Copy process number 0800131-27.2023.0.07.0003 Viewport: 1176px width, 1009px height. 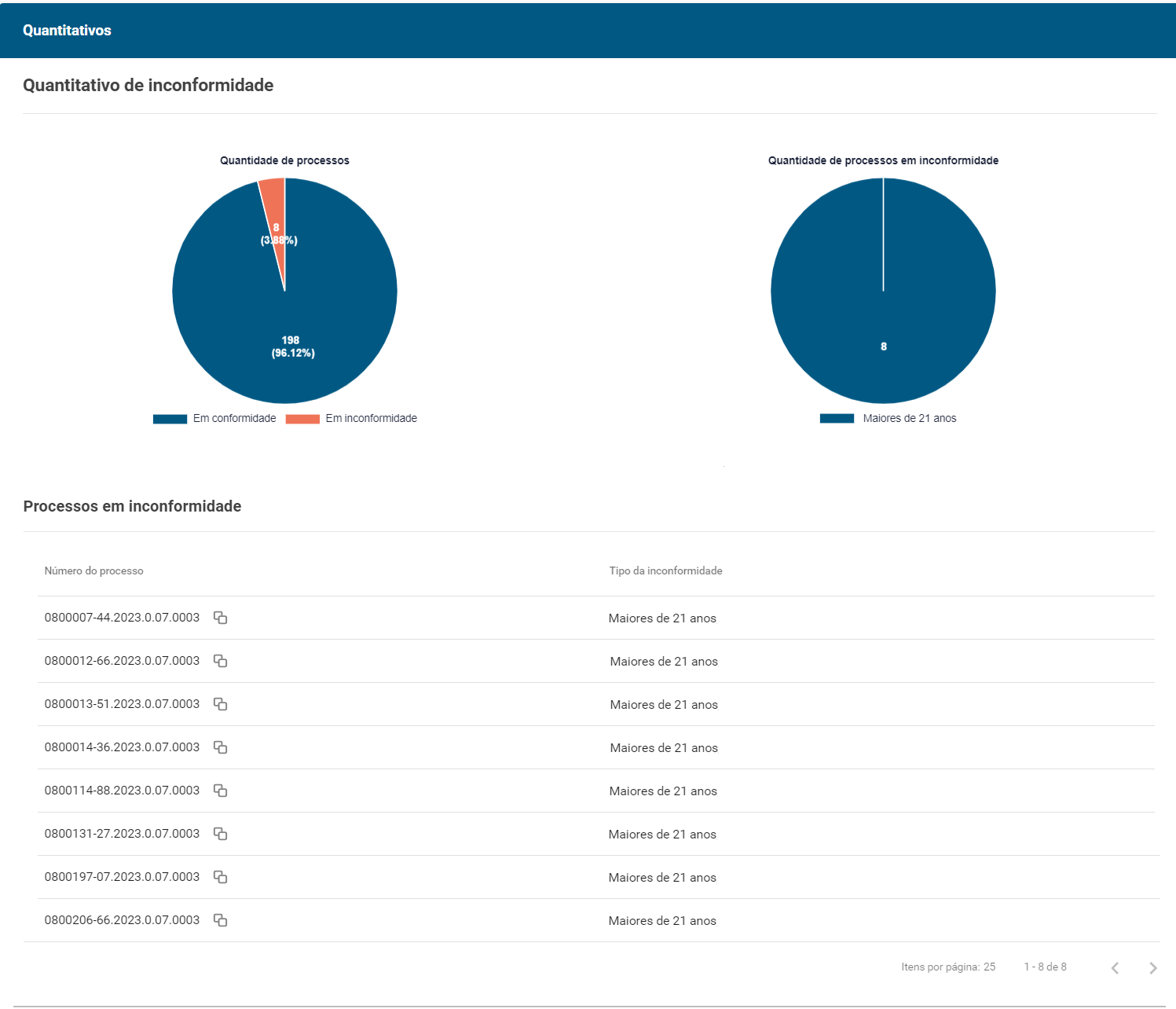click(x=221, y=834)
